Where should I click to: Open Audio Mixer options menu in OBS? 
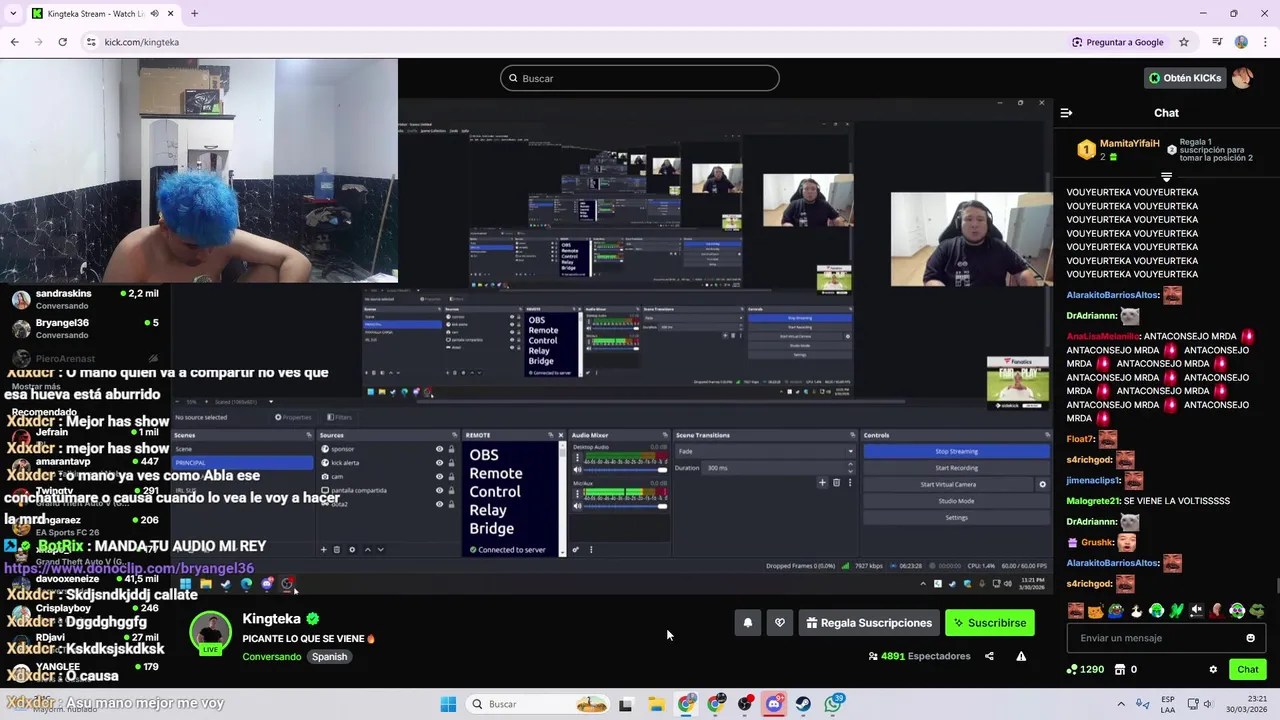pos(591,549)
